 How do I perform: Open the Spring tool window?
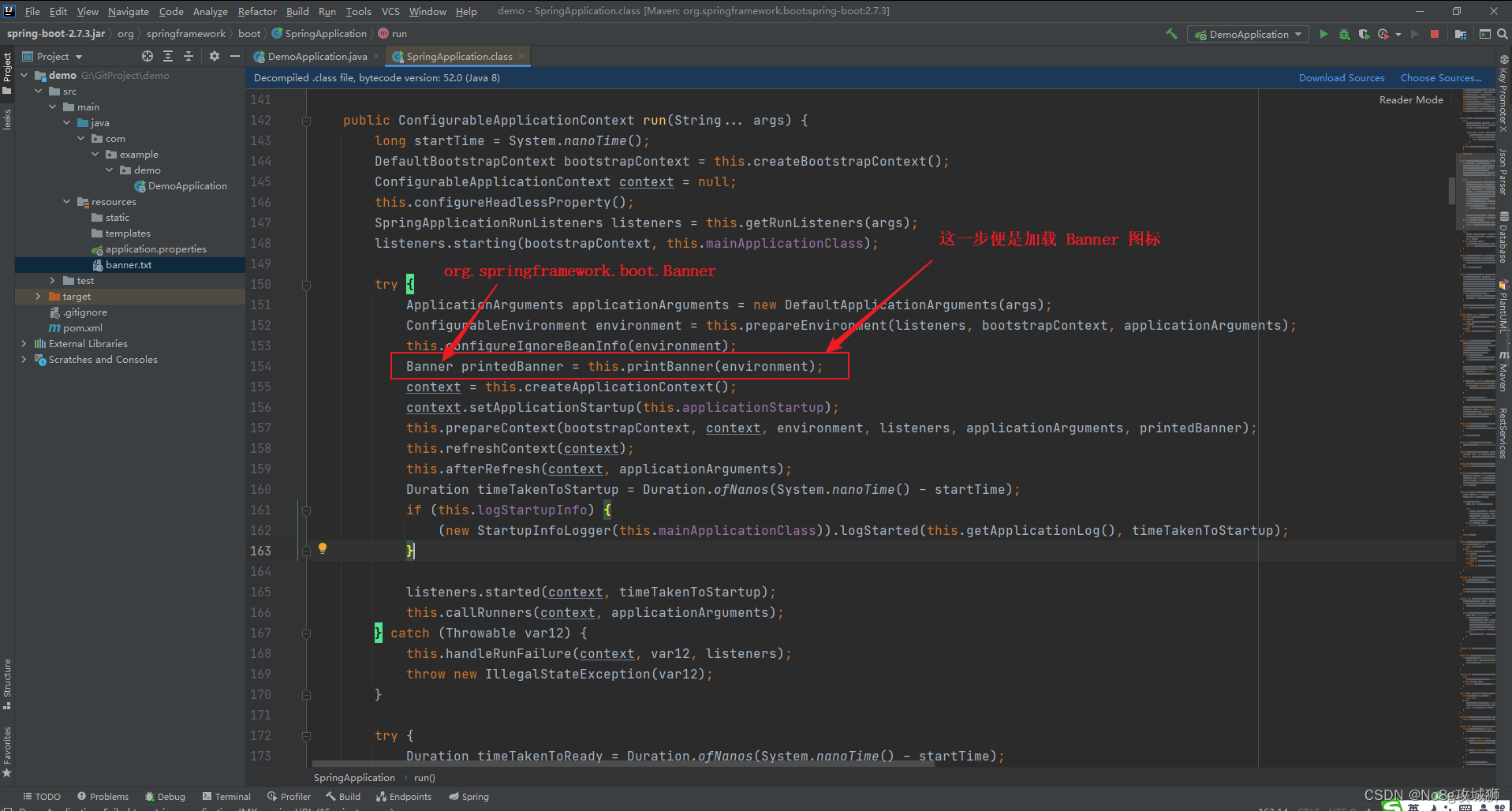[469, 797]
